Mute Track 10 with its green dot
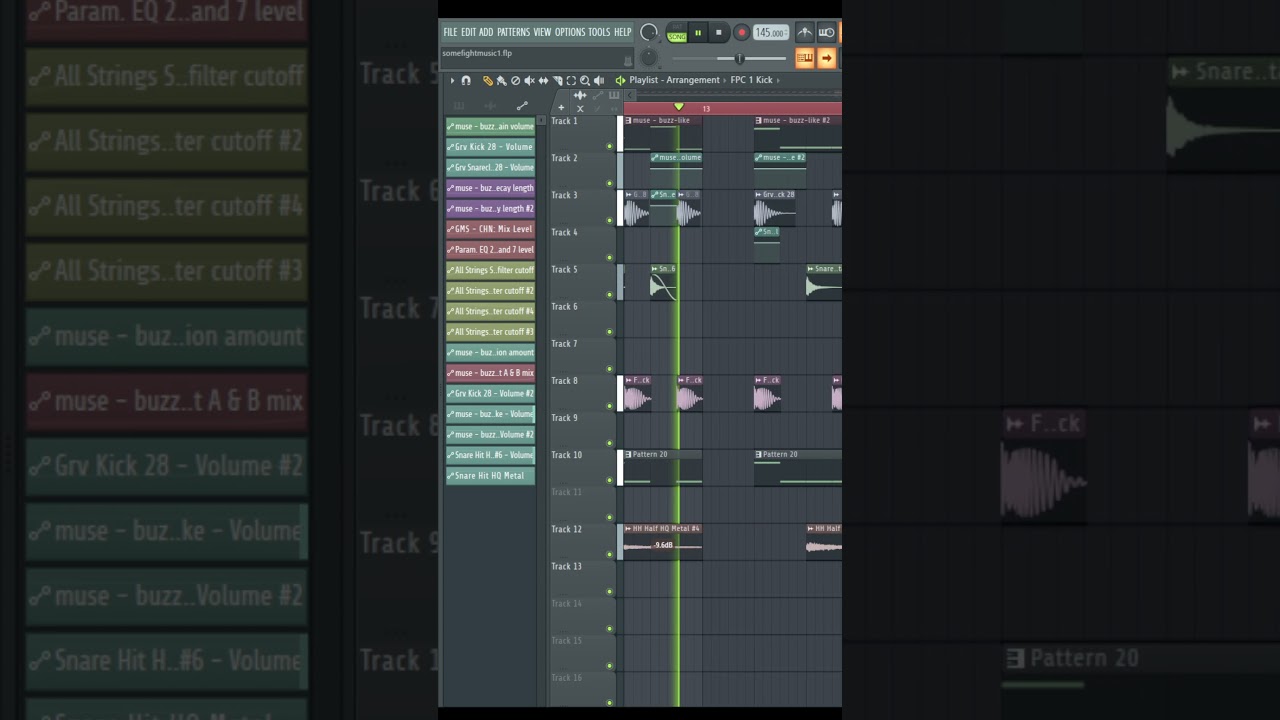1280x720 pixels. (x=609, y=480)
